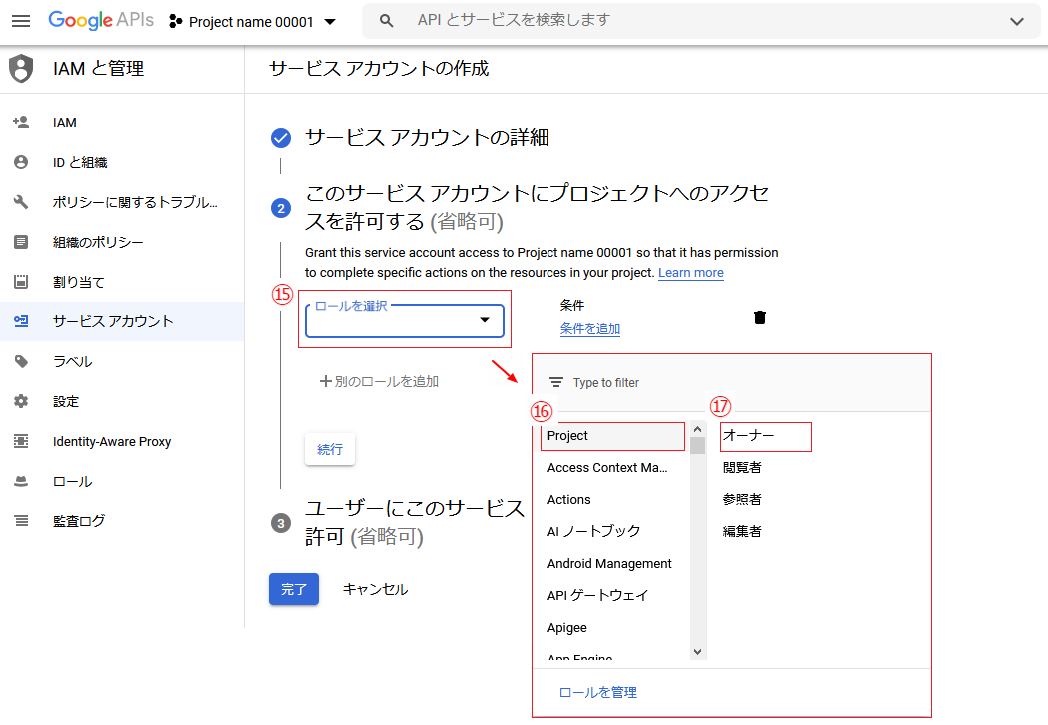
Task: Select サービス アカウント in the sidebar
Action: [x=113, y=322]
